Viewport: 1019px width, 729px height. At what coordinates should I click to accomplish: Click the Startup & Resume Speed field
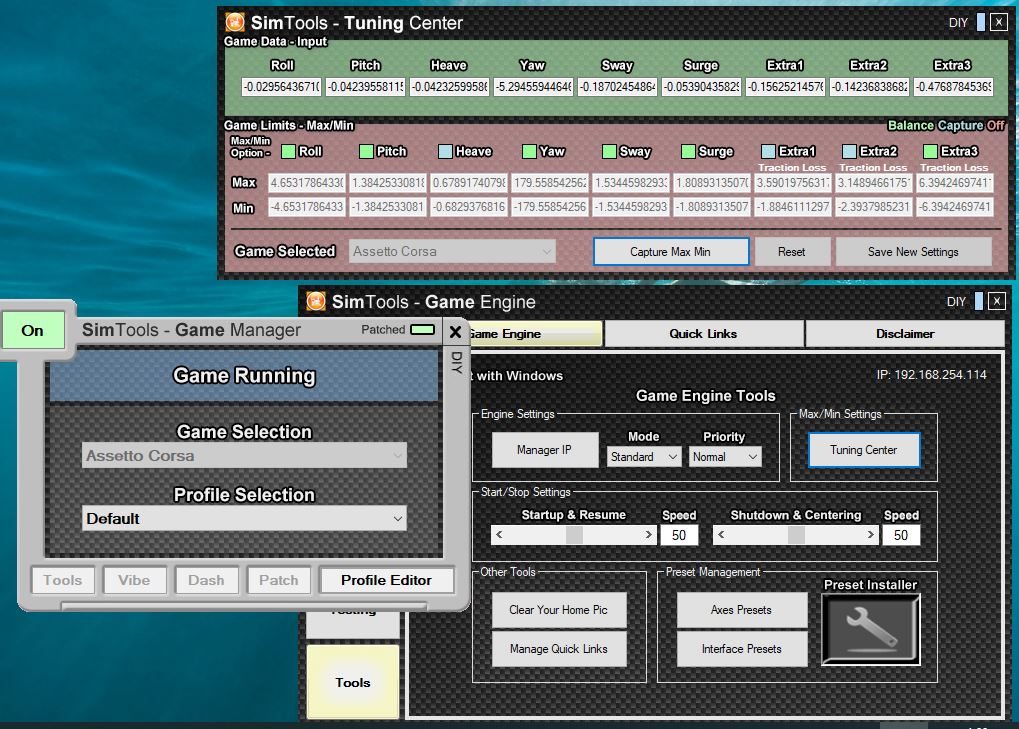pos(679,535)
